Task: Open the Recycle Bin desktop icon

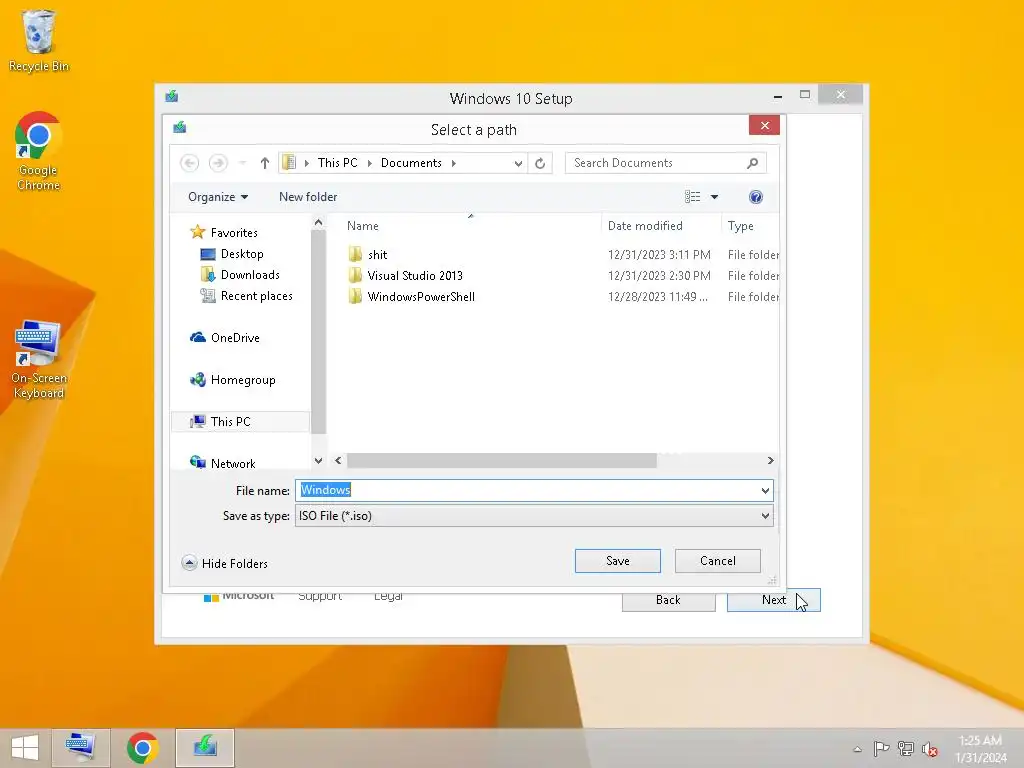Action: (x=39, y=40)
